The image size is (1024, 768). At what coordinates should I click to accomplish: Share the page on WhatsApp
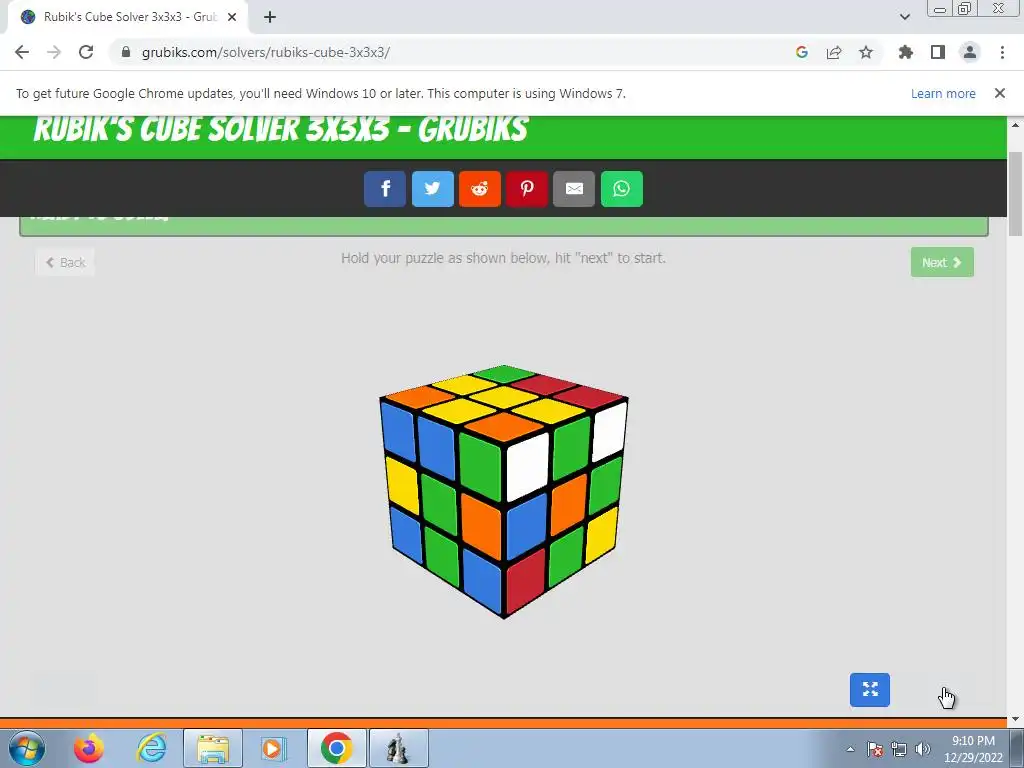(x=622, y=189)
